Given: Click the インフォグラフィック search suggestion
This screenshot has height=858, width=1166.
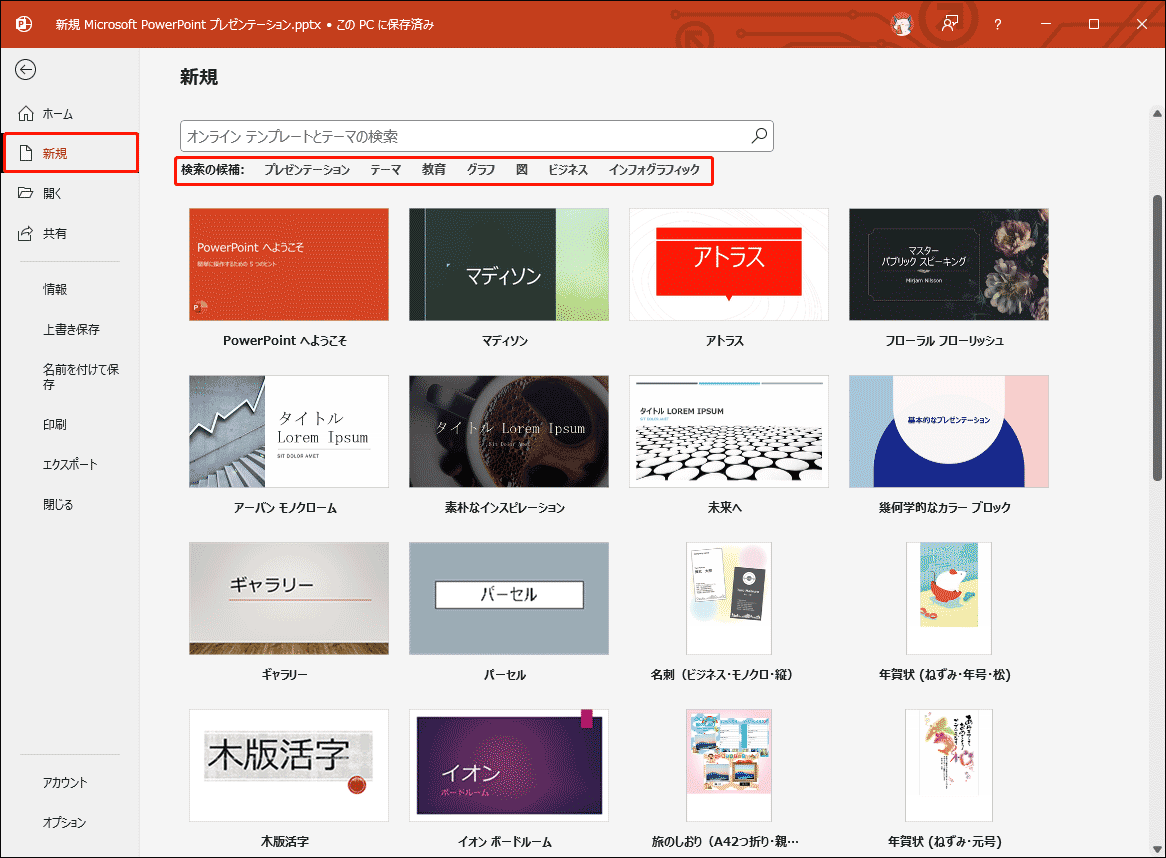Looking at the screenshot, I should tap(654, 170).
